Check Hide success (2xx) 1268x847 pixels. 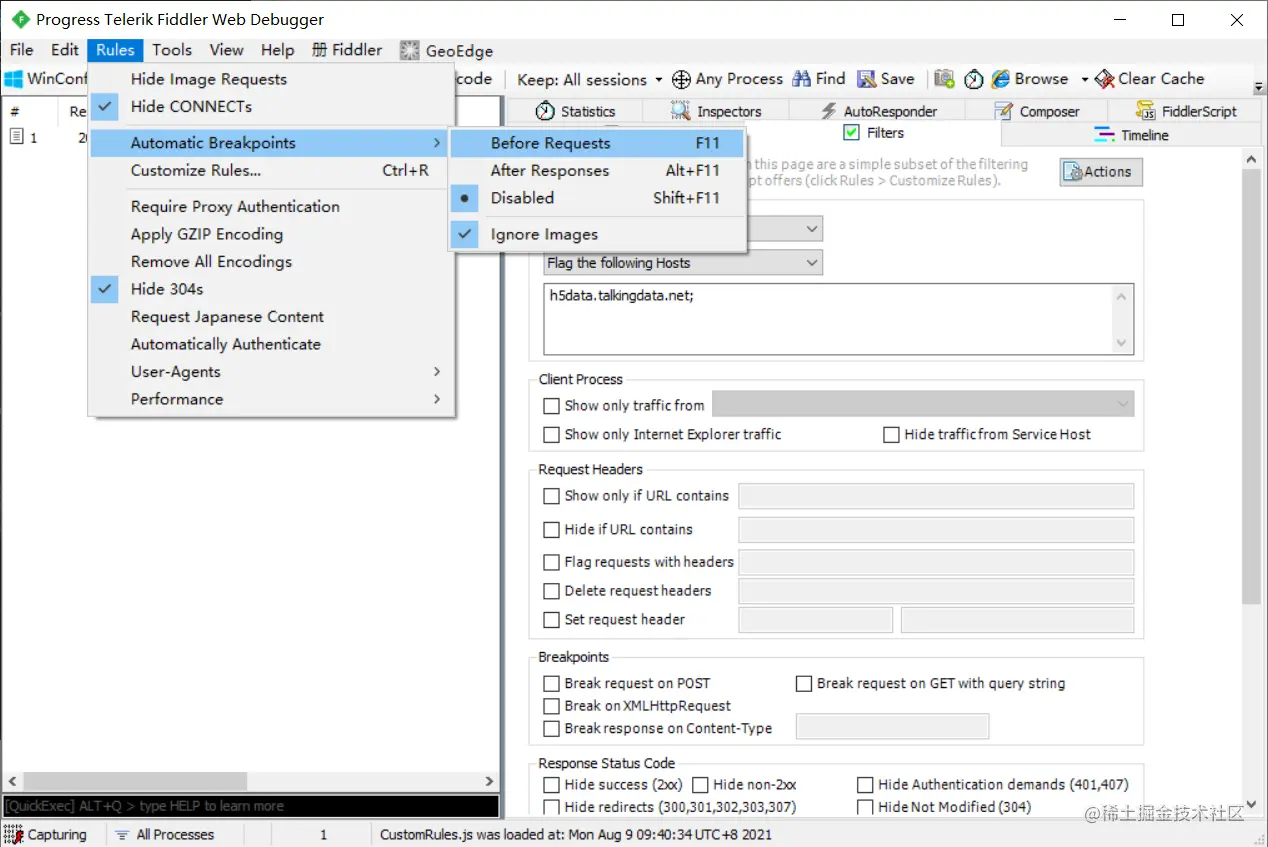551,785
